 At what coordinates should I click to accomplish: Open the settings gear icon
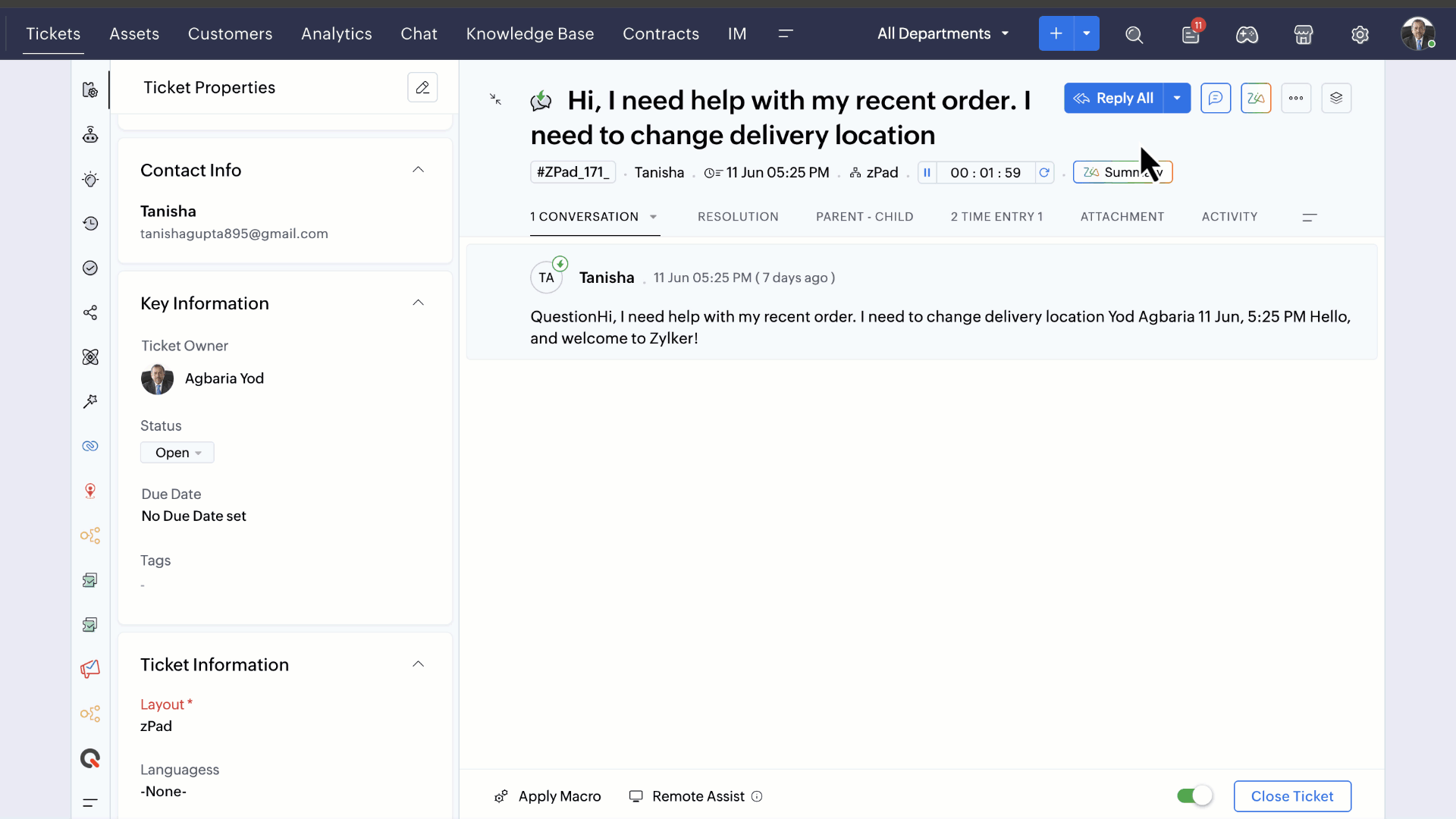click(x=1360, y=35)
